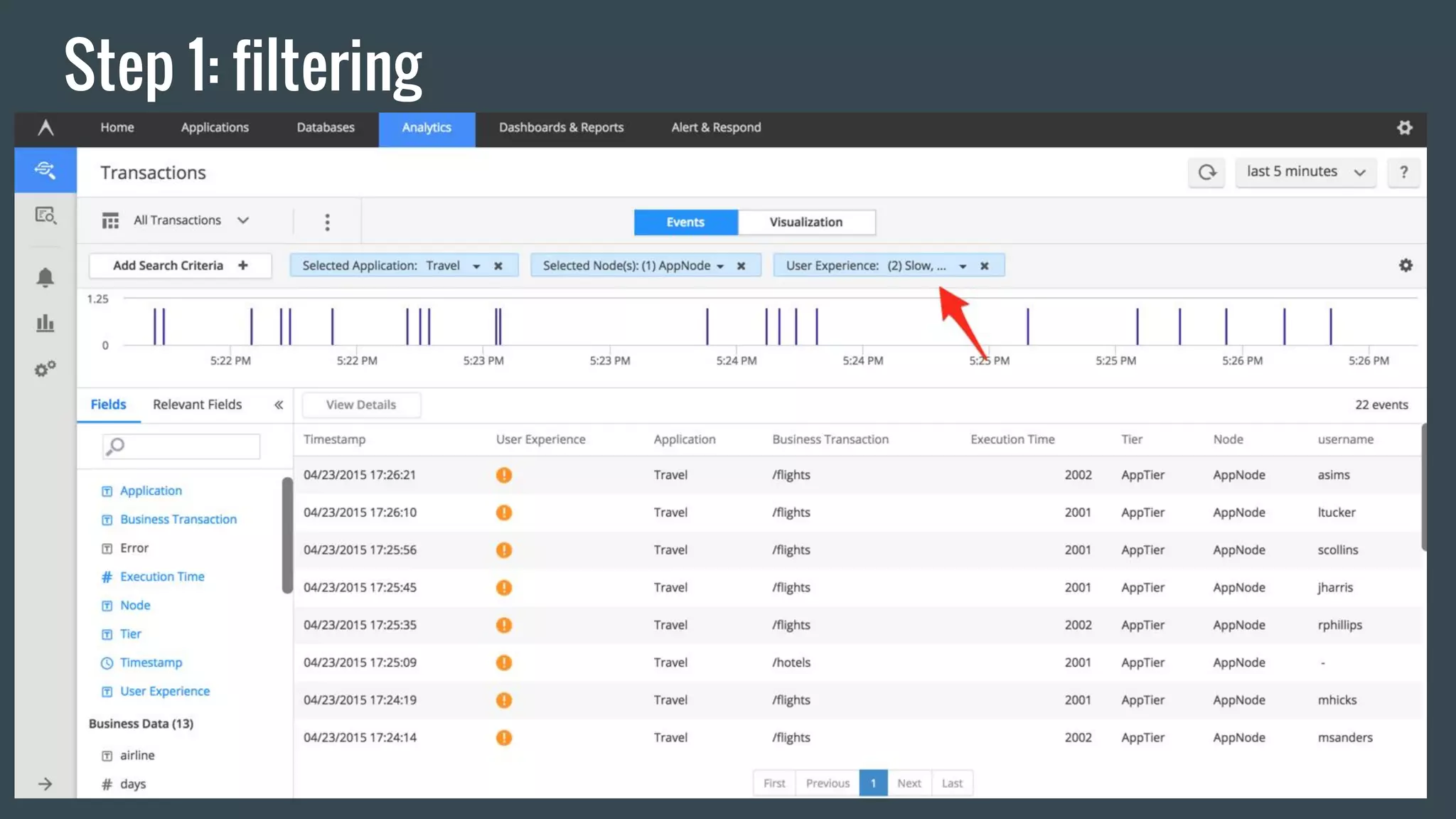Viewport: 1456px width, 819px height.
Task: Click the sidebar configuration gears icon
Action: point(45,369)
